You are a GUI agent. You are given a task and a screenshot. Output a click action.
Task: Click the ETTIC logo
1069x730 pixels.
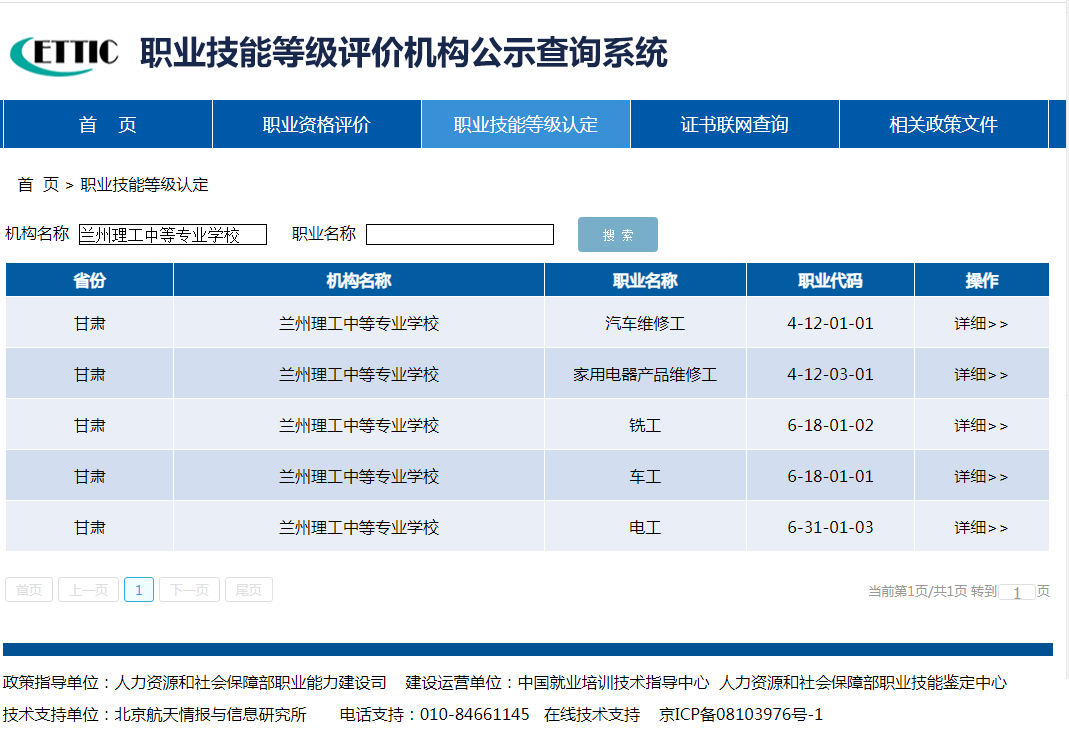pos(64,54)
